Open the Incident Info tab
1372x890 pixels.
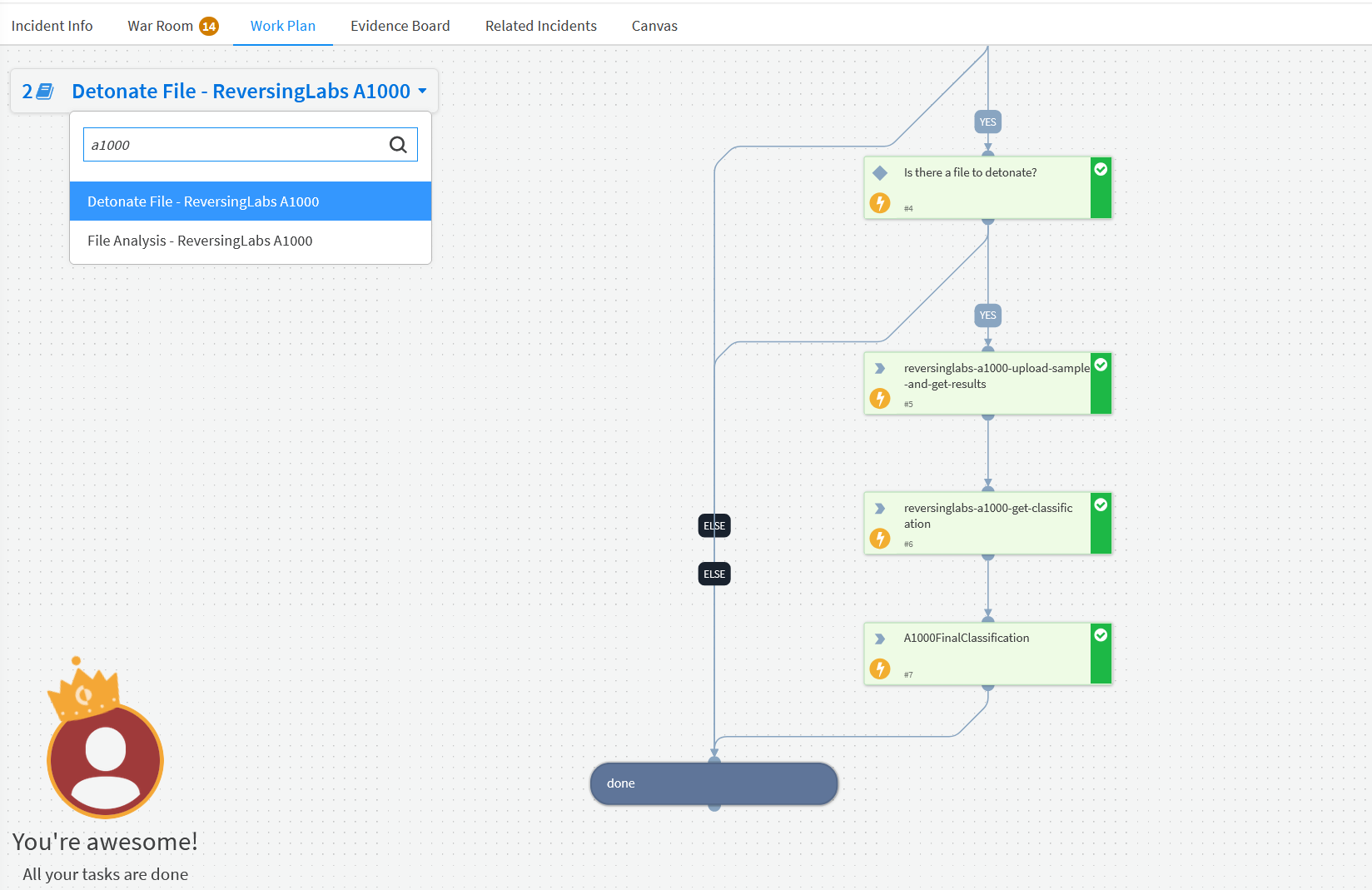point(52,26)
